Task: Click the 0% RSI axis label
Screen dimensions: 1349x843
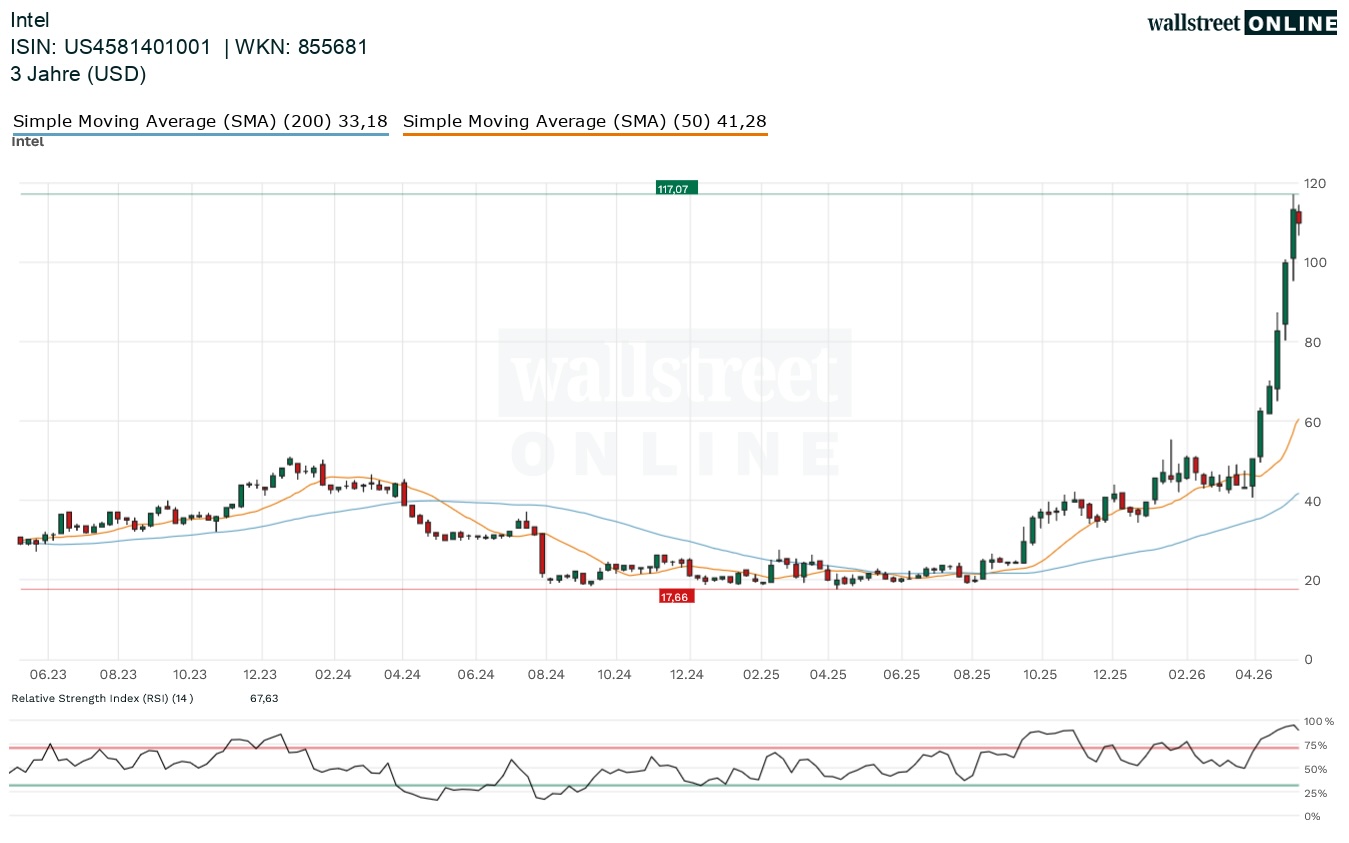Action: [1312, 817]
